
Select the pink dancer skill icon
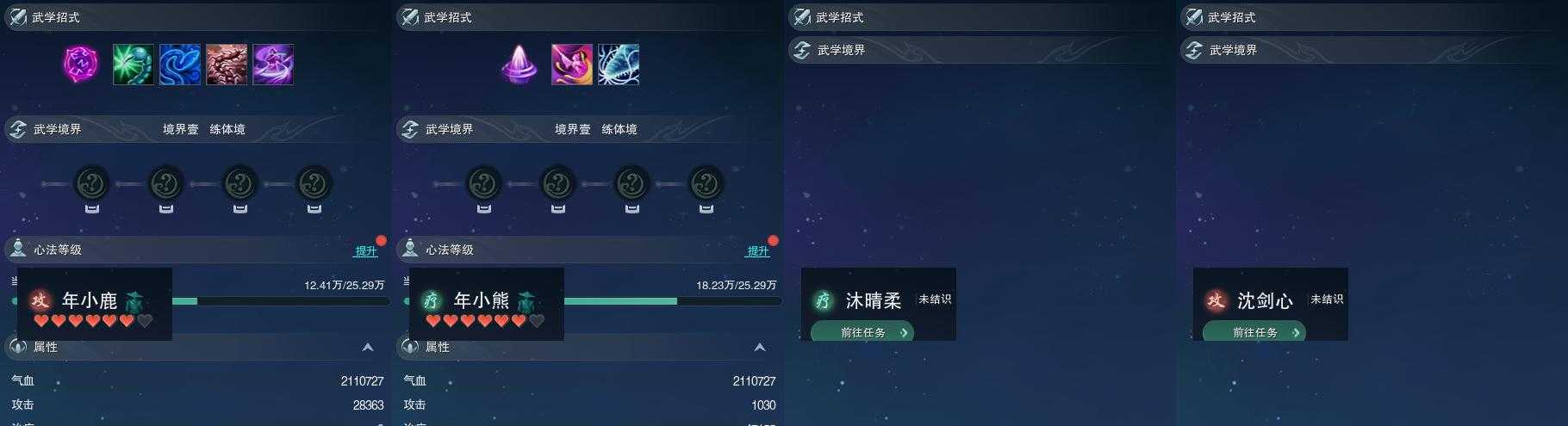click(572, 65)
